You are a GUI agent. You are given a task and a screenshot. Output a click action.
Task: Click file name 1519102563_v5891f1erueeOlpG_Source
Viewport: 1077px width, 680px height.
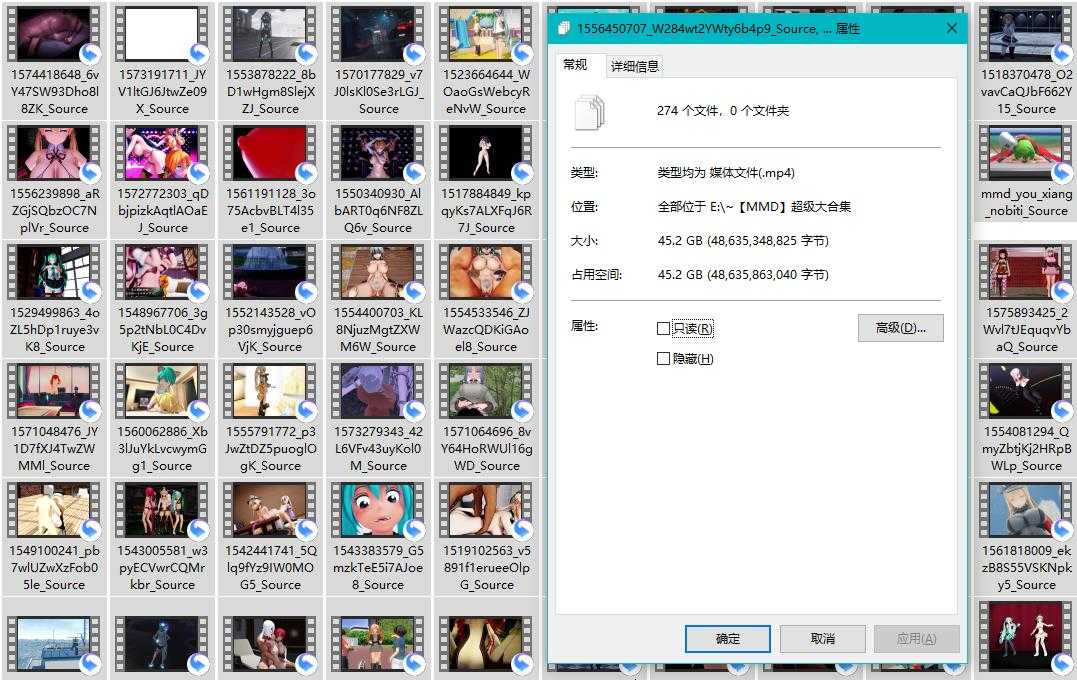click(x=486, y=567)
